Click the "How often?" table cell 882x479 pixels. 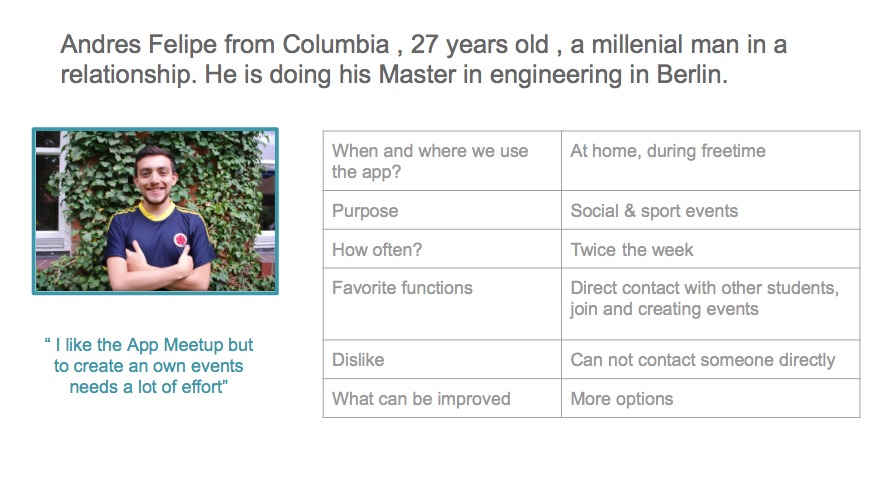[441, 250]
